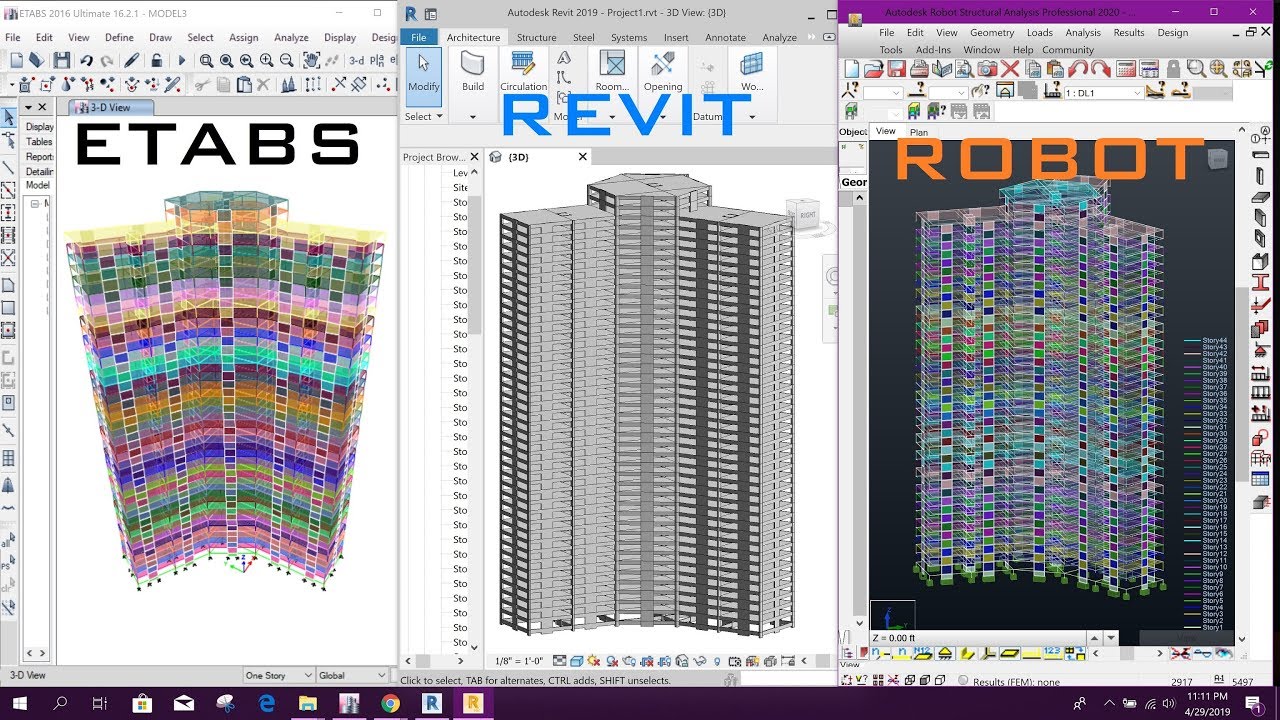Toggle Robot padlock icon

point(1172,69)
